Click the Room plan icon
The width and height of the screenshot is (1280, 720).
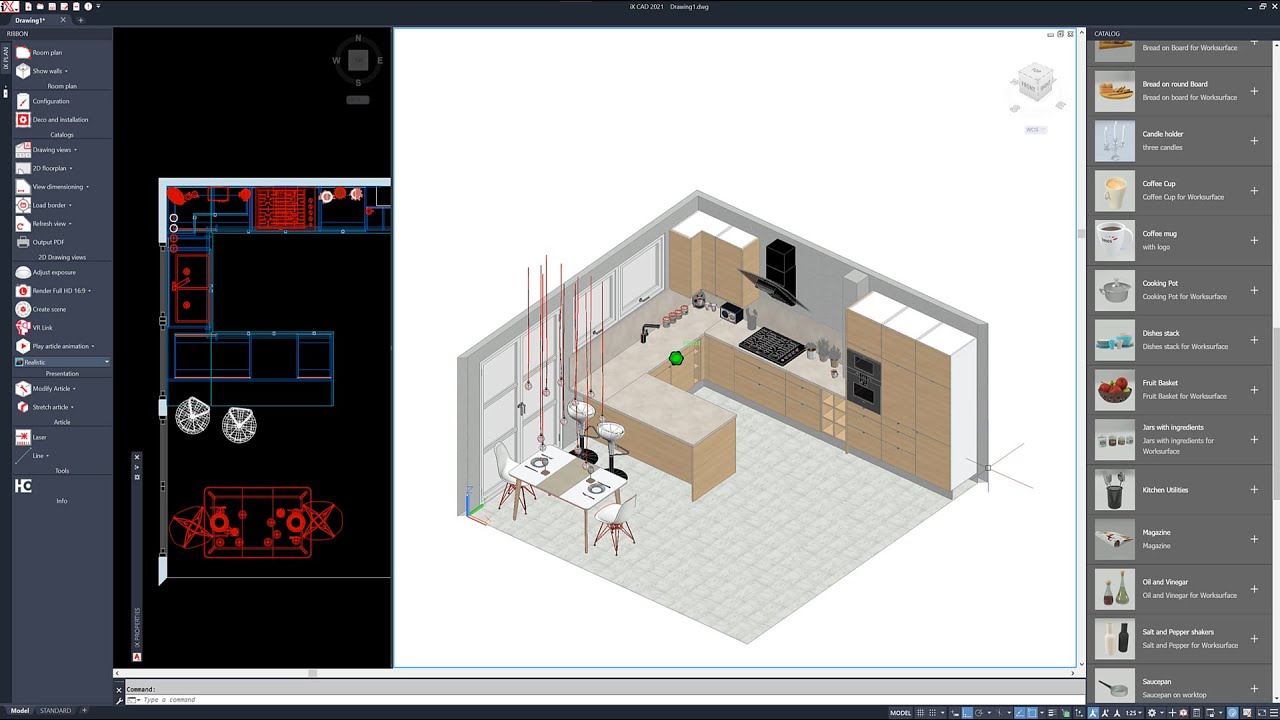click(23, 52)
